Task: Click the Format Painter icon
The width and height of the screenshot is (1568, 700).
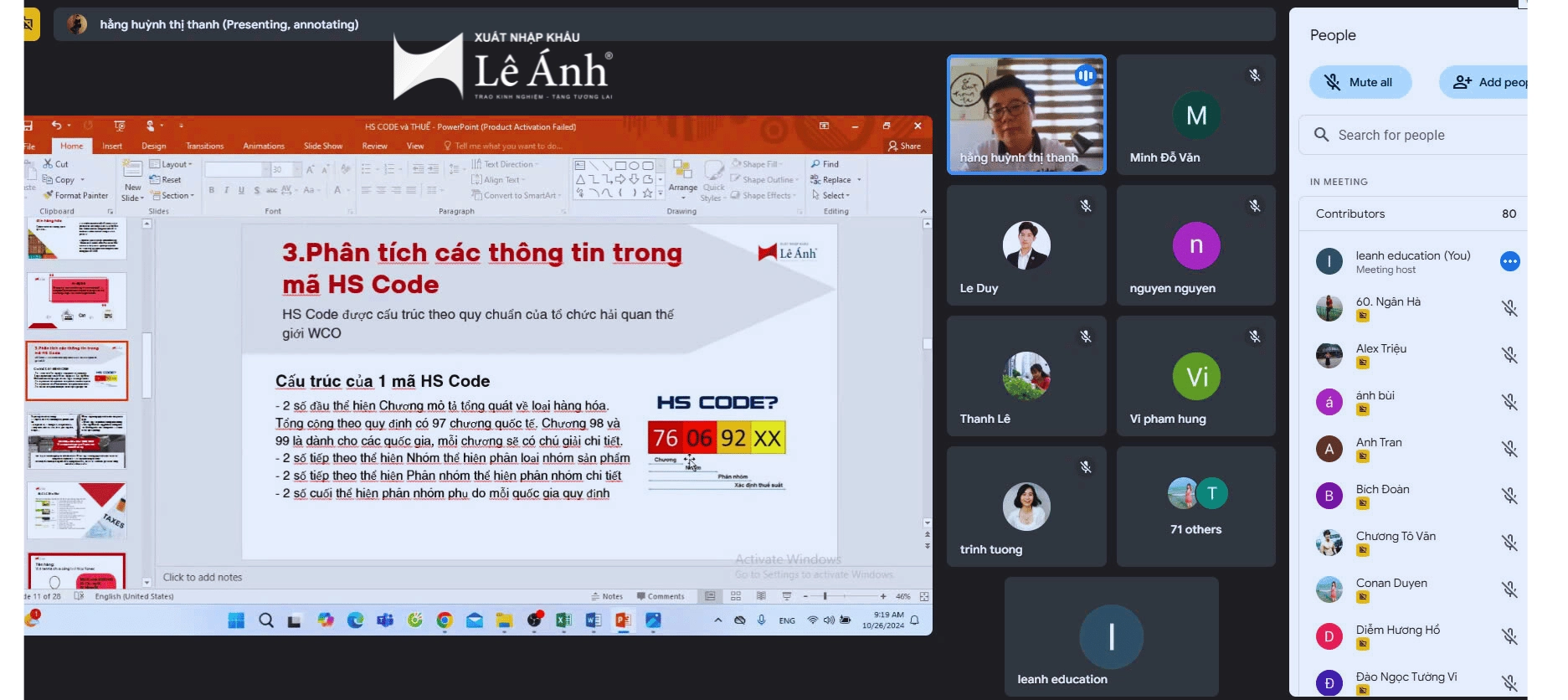Action: tap(49, 195)
